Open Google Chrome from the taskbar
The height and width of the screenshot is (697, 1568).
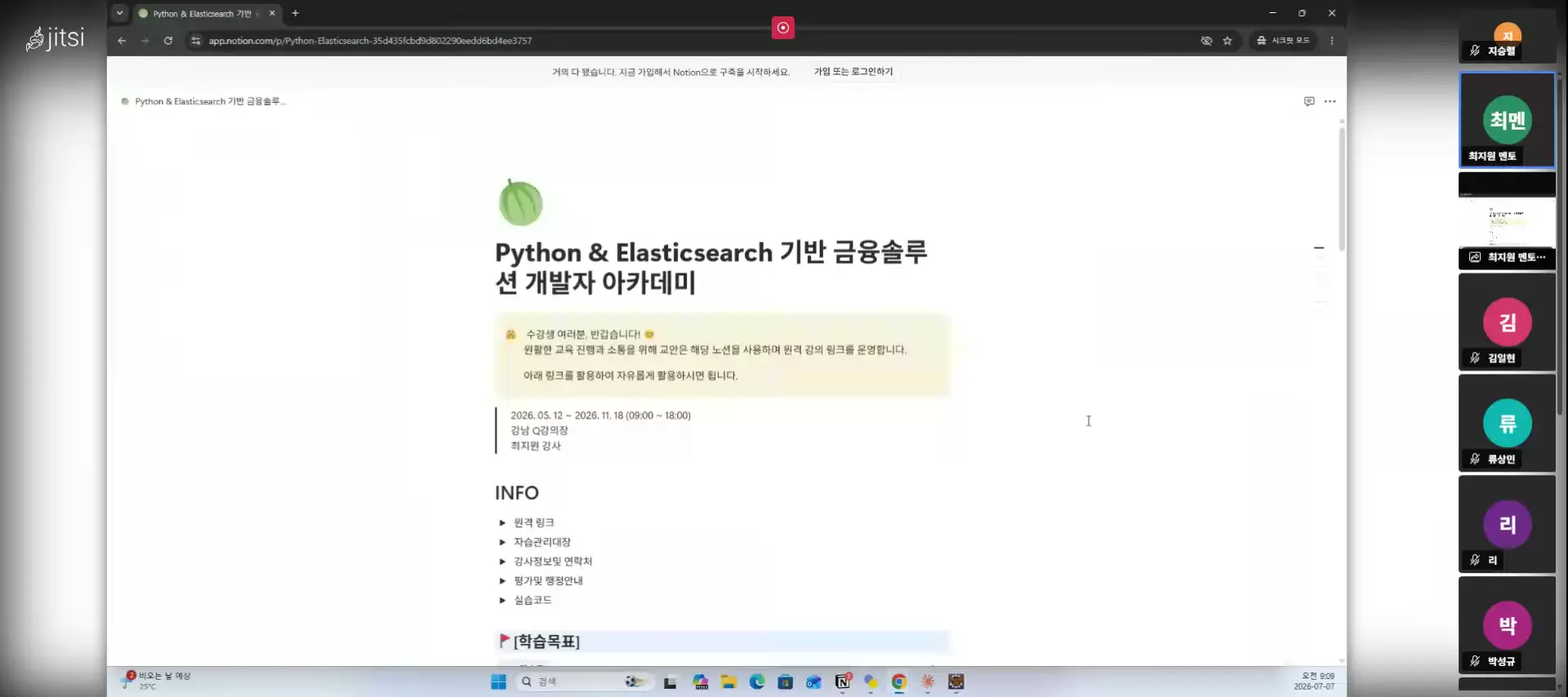(899, 682)
